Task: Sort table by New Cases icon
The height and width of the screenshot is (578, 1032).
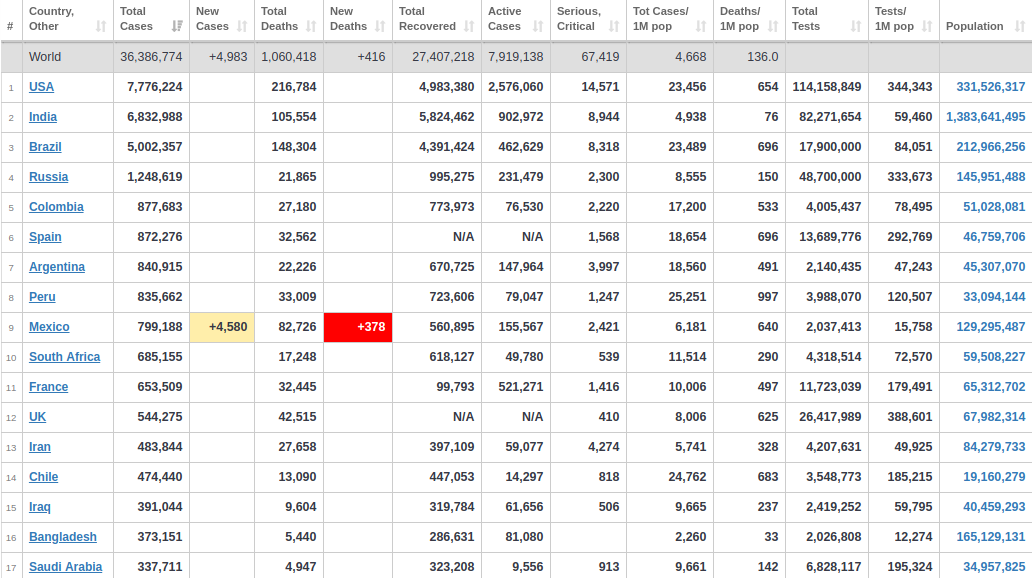Action: (242, 26)
